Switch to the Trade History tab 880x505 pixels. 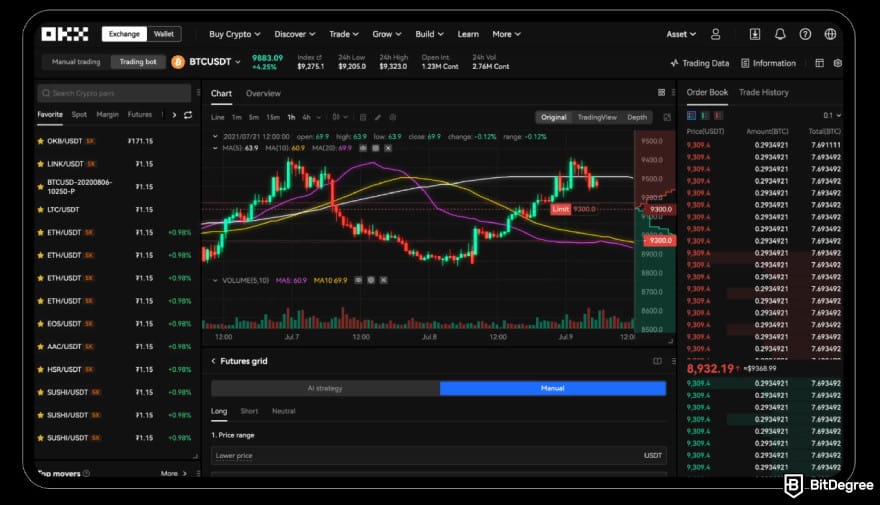(x=763, y=93)
